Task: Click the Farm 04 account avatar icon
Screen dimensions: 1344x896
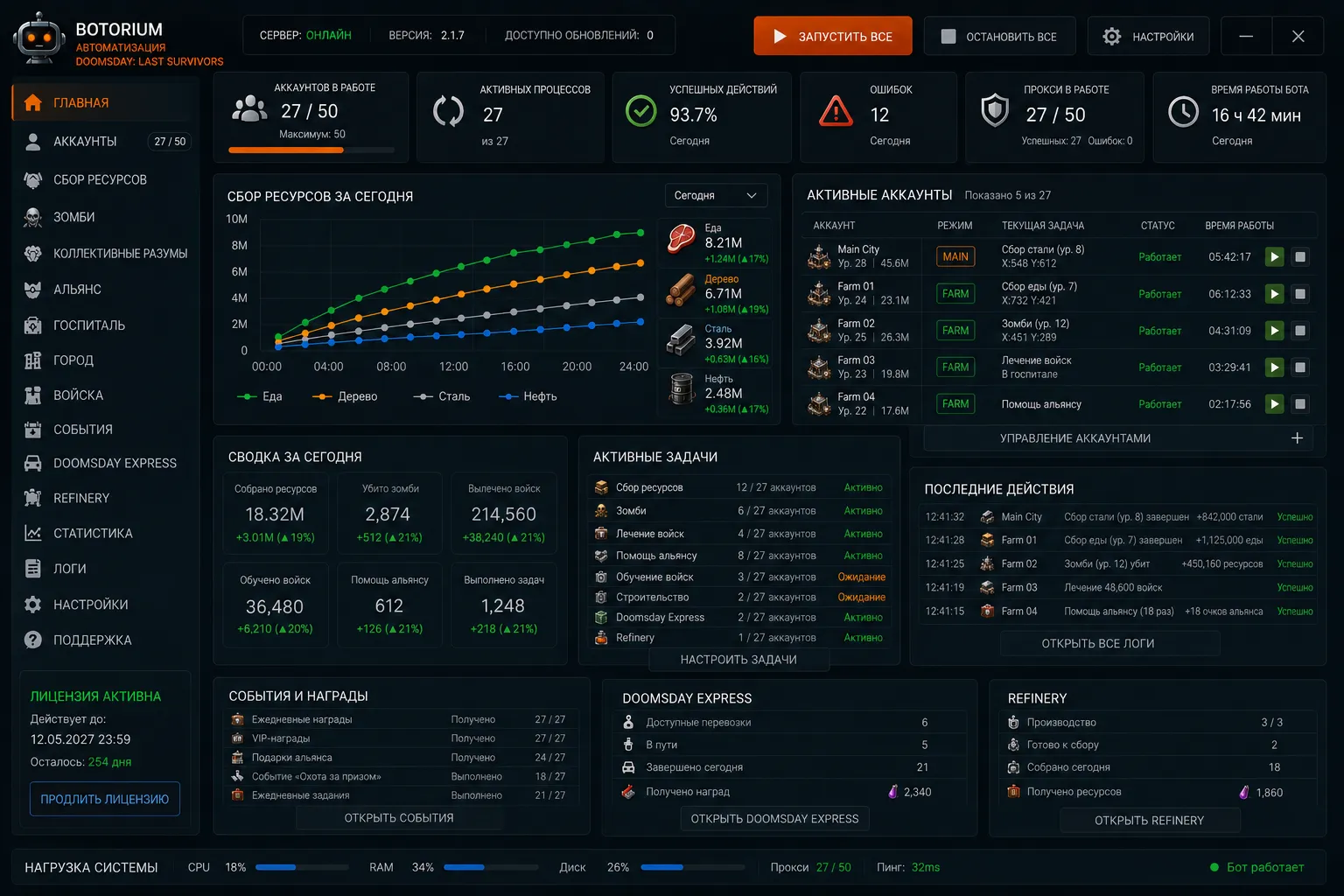Action: [819, 403]
